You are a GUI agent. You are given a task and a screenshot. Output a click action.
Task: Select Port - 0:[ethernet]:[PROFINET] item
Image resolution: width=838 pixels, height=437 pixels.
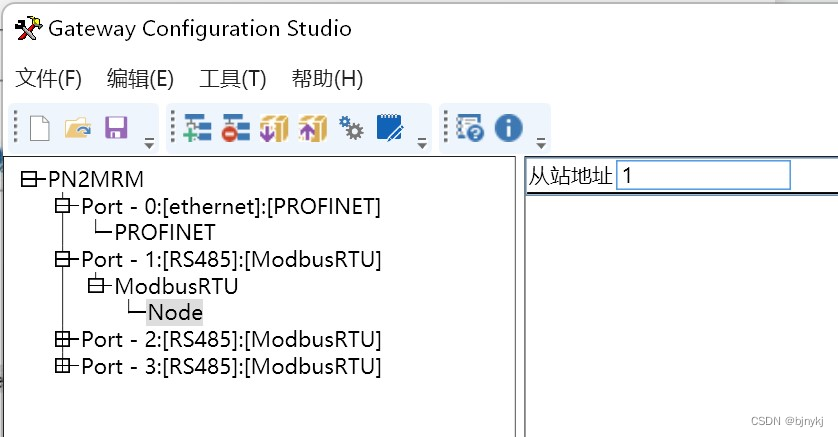pos(231,206)
